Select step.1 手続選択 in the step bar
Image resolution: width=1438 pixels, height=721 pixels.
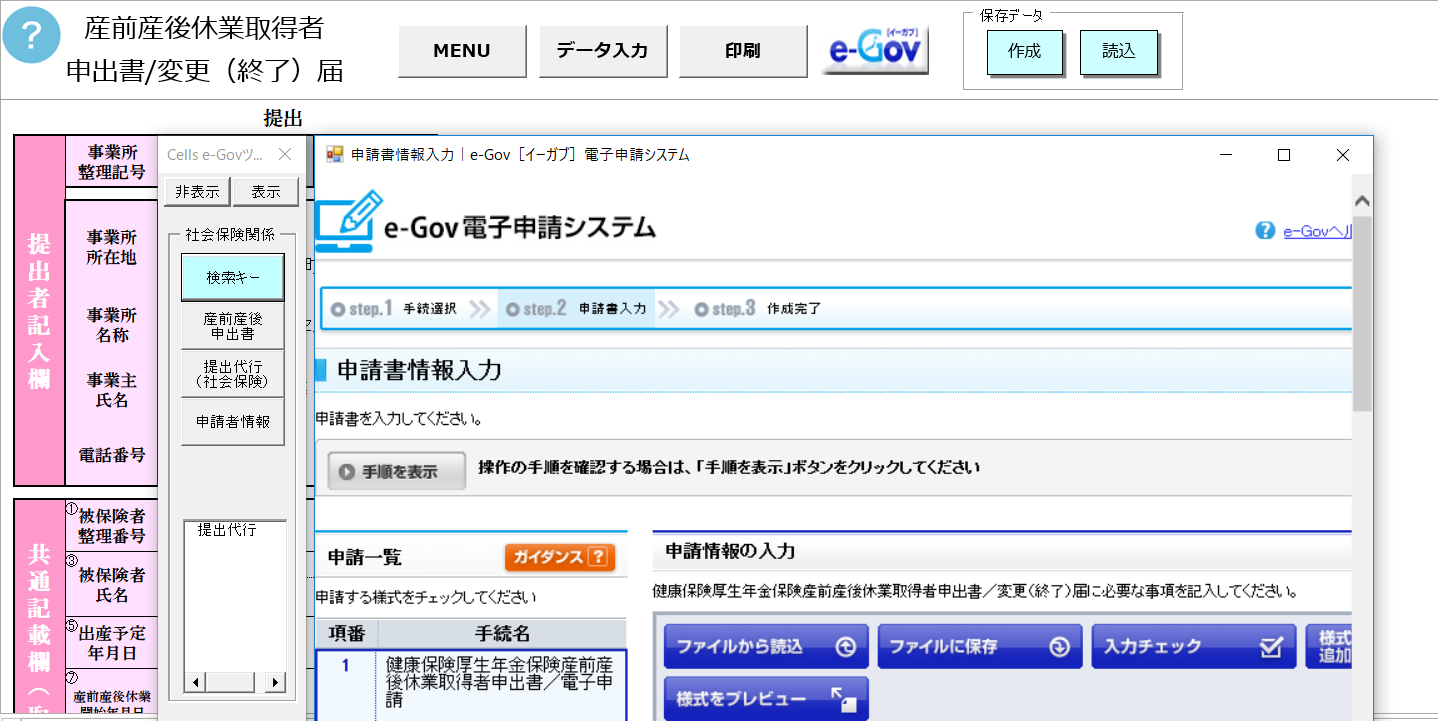click(x=394, y=309)
